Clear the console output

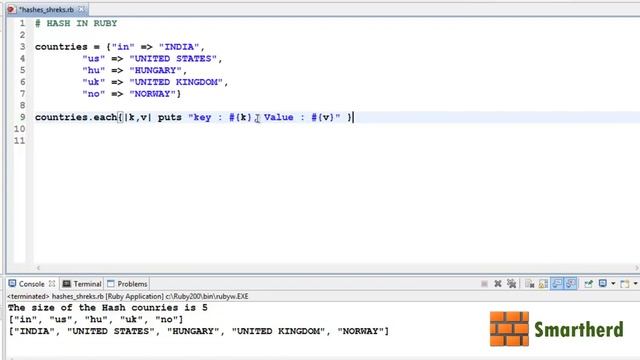coord(530,284)
